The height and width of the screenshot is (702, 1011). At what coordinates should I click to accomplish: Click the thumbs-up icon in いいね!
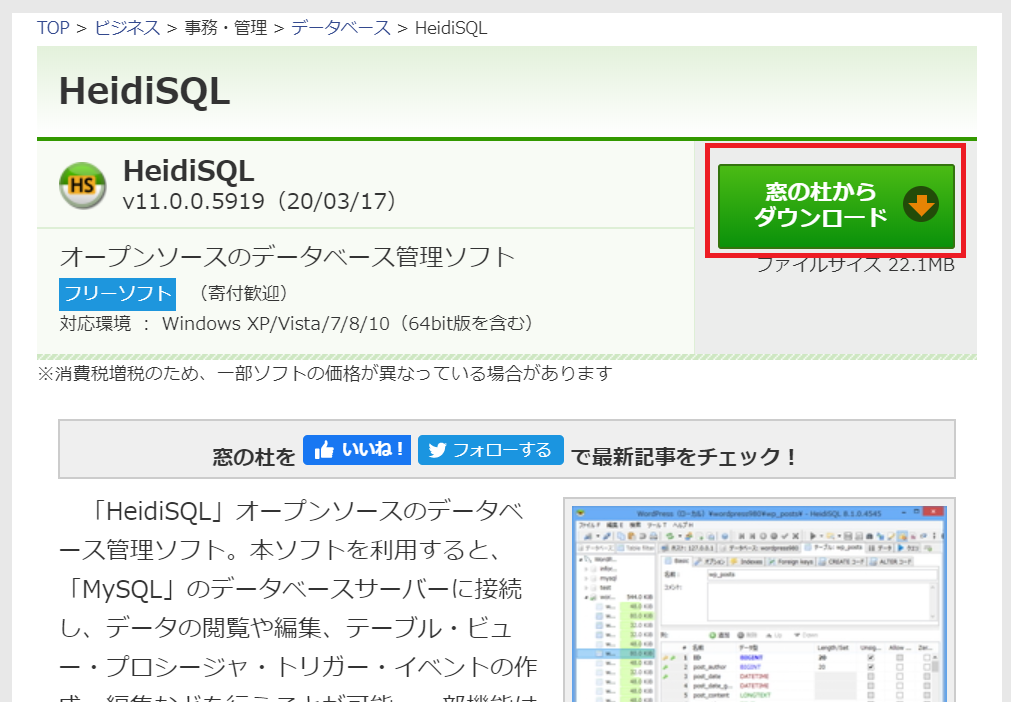click(x=324, y=450)
